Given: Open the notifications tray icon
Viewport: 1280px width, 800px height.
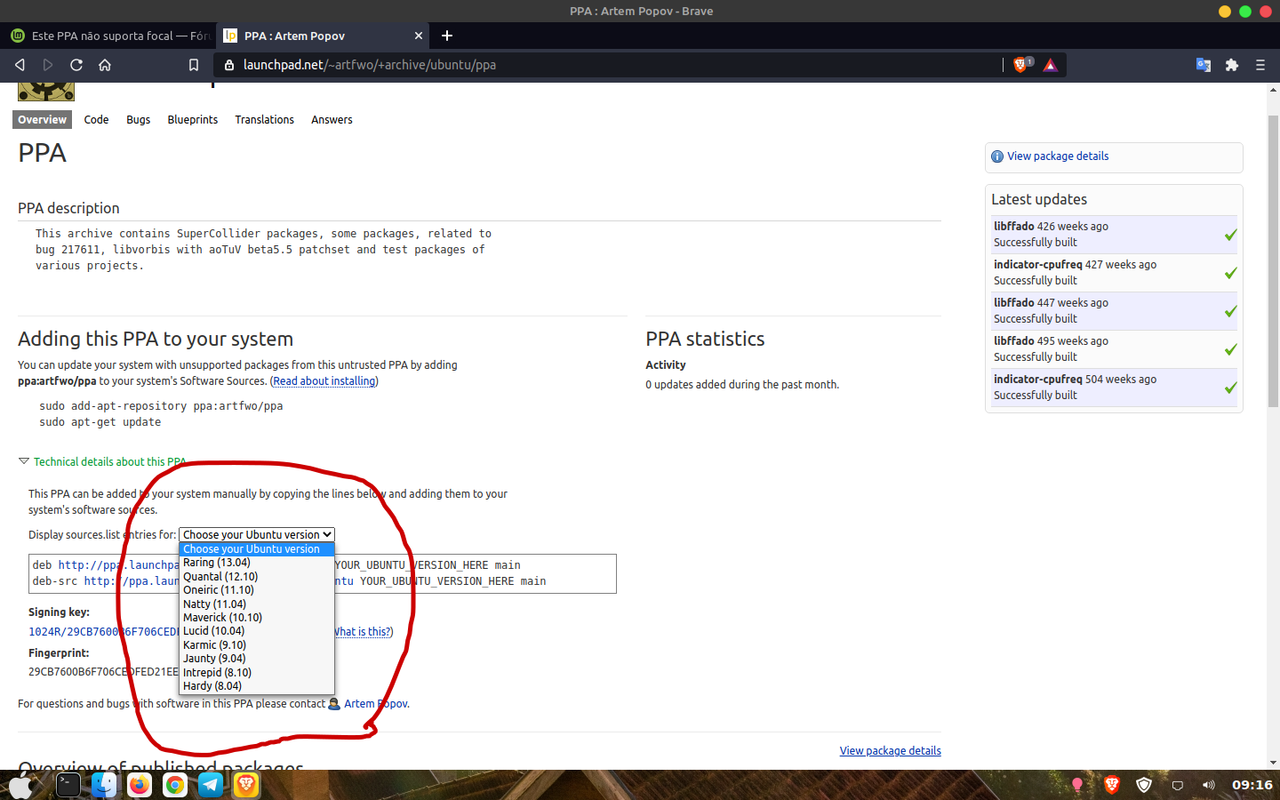Looking at the screenshot, I should click(x=1178, y=785).
